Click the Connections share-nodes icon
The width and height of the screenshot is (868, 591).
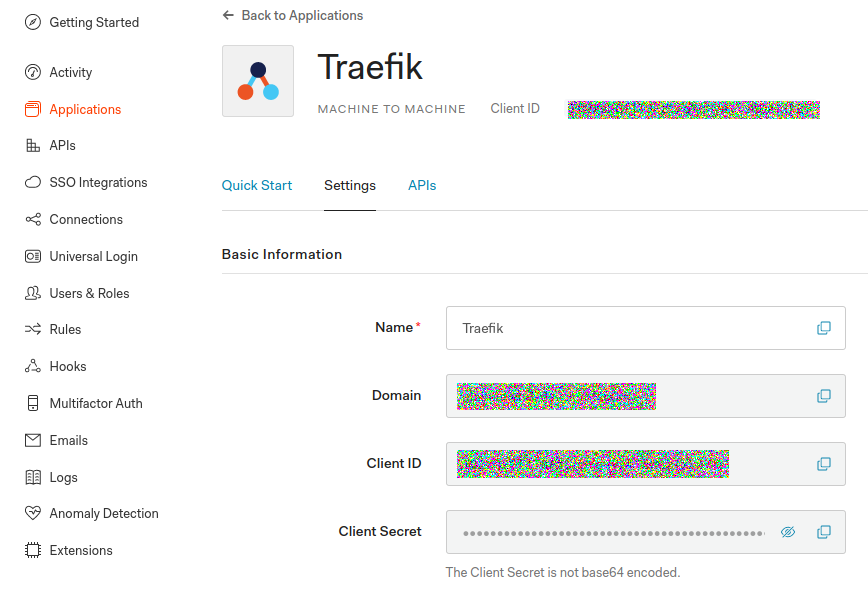coord(33,219)
